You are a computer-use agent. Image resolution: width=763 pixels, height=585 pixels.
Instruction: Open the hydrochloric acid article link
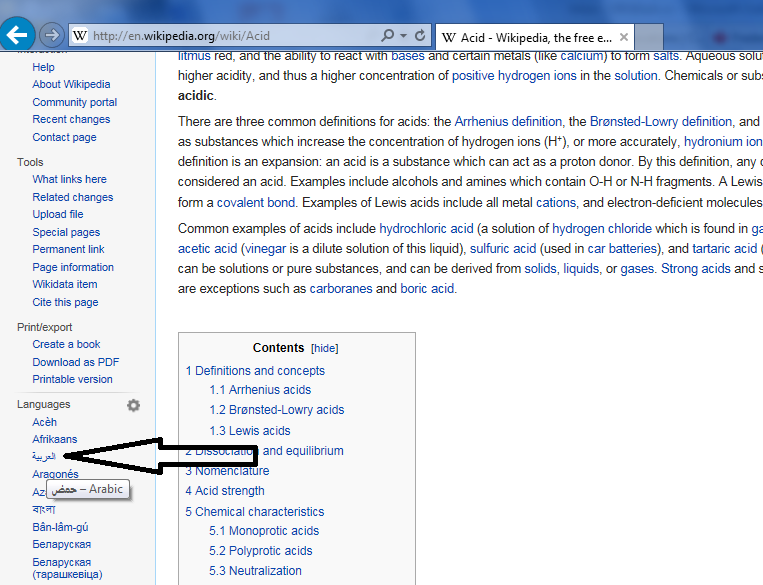pyautogui.click(x=426, y=228)
